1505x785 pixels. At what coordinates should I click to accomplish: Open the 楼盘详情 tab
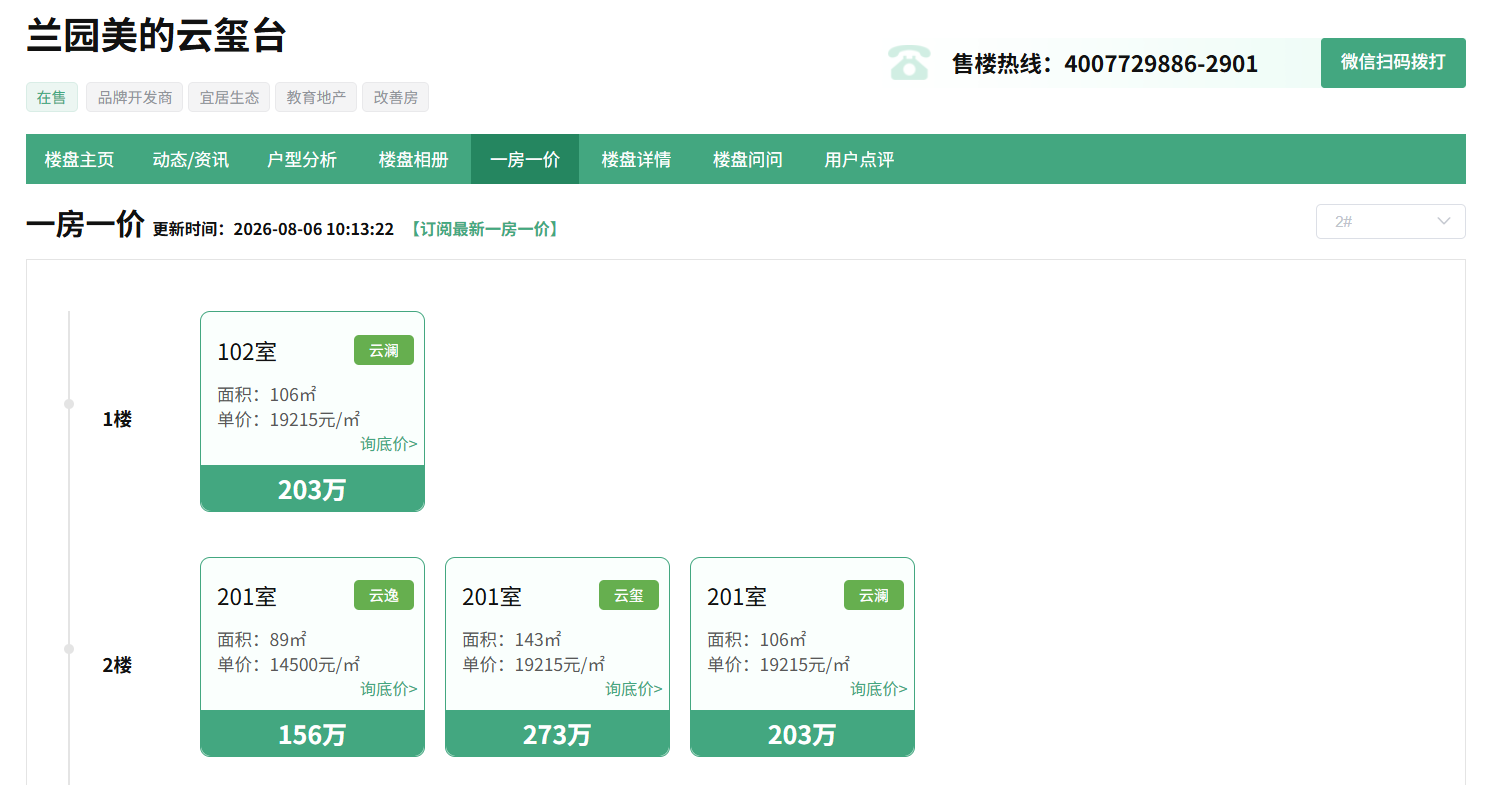pos(636,159)
